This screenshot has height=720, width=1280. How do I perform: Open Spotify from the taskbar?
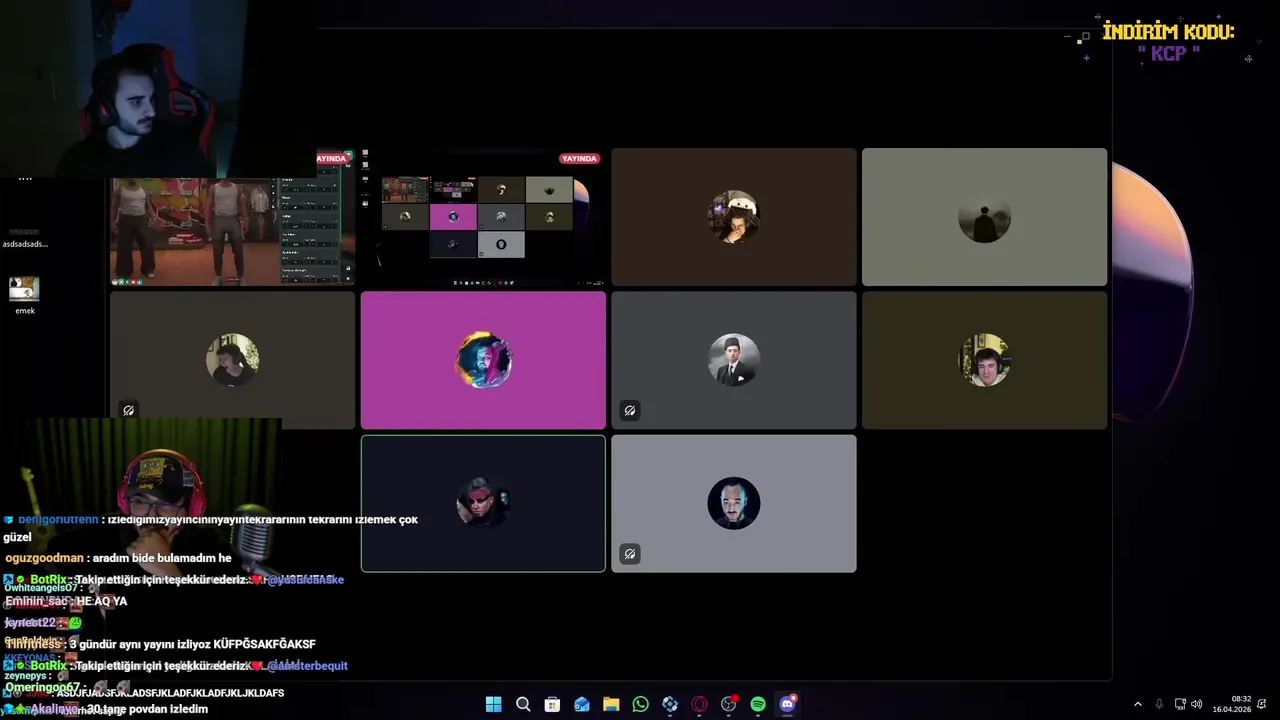click(758, 704)
